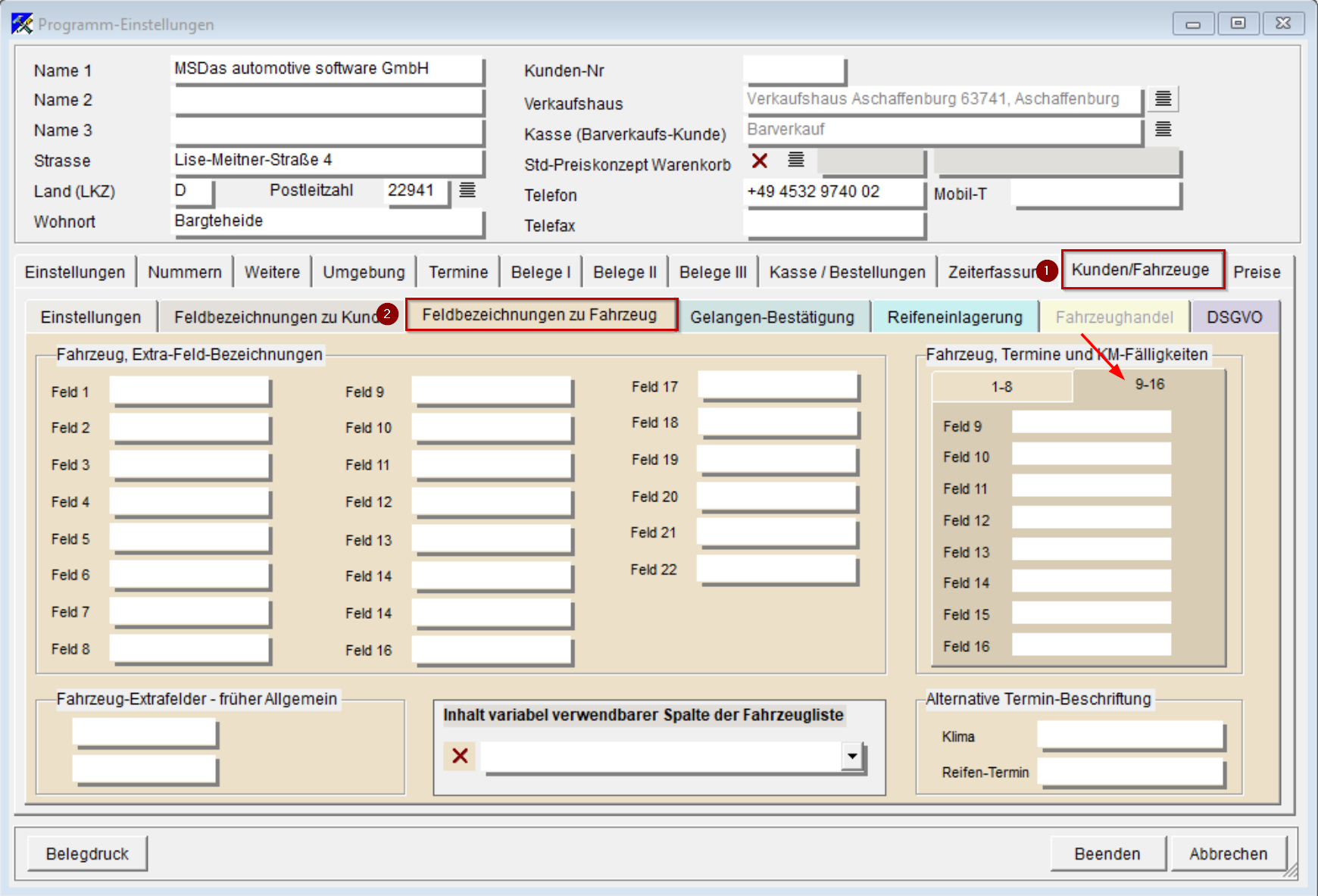
Task: Click the Land (LKZ) input field
Action: point(192,191)
